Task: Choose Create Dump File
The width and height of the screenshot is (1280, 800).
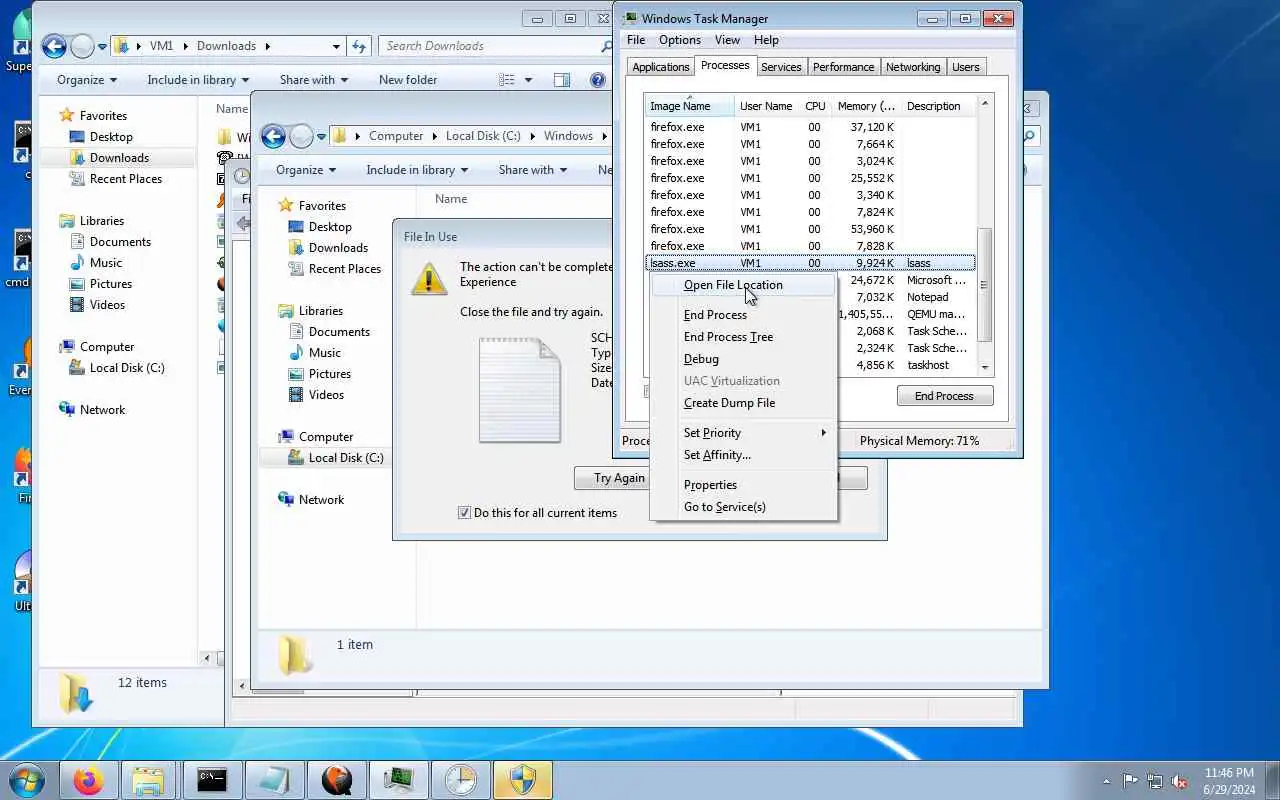Action: click(x=743, y=403)
